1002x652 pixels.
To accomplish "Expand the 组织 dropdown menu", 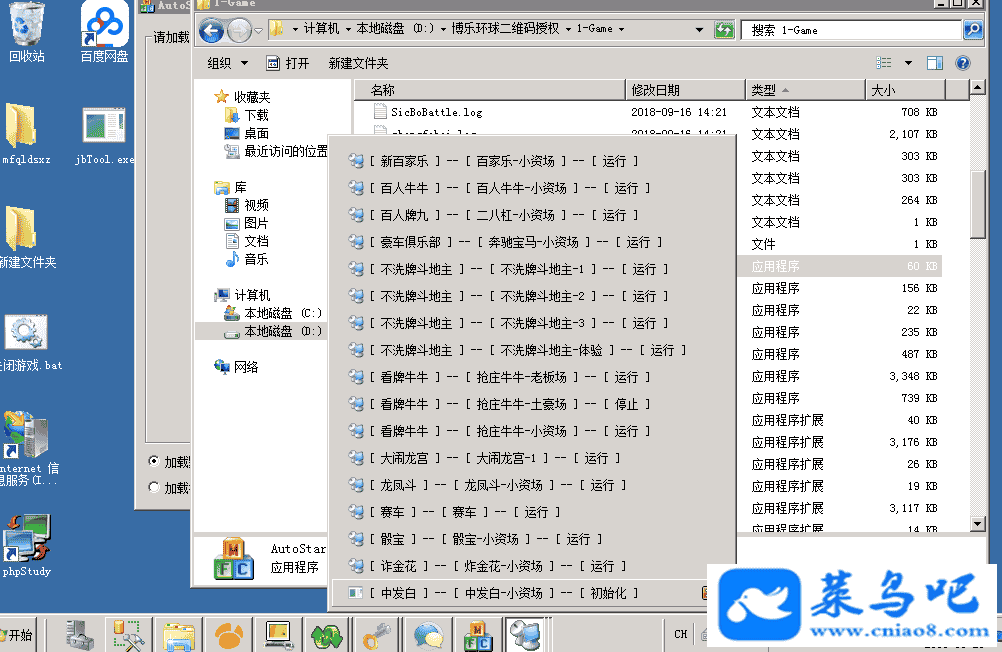I will [227, 63].
